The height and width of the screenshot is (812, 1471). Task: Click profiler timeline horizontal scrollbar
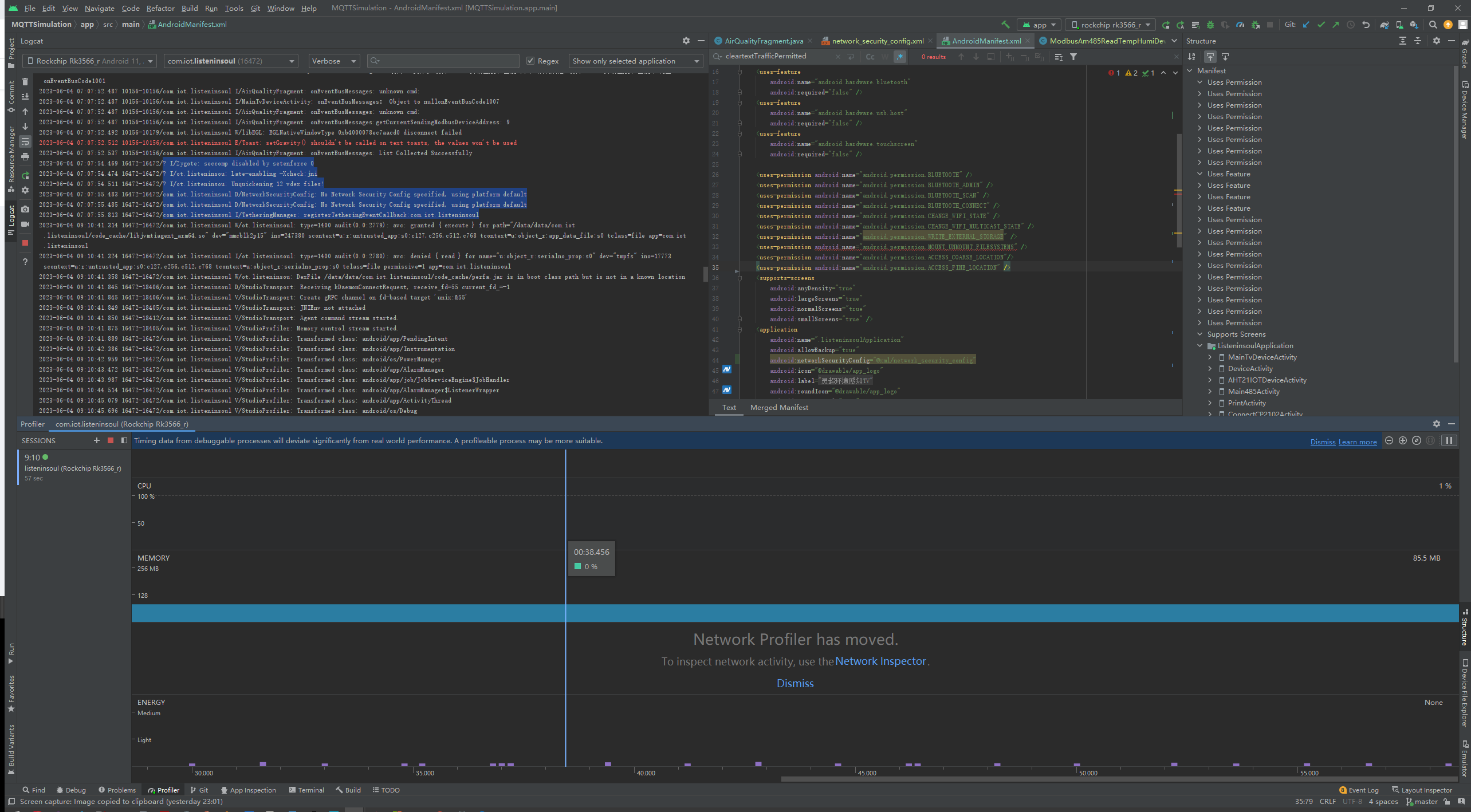tap(1119, 779)
